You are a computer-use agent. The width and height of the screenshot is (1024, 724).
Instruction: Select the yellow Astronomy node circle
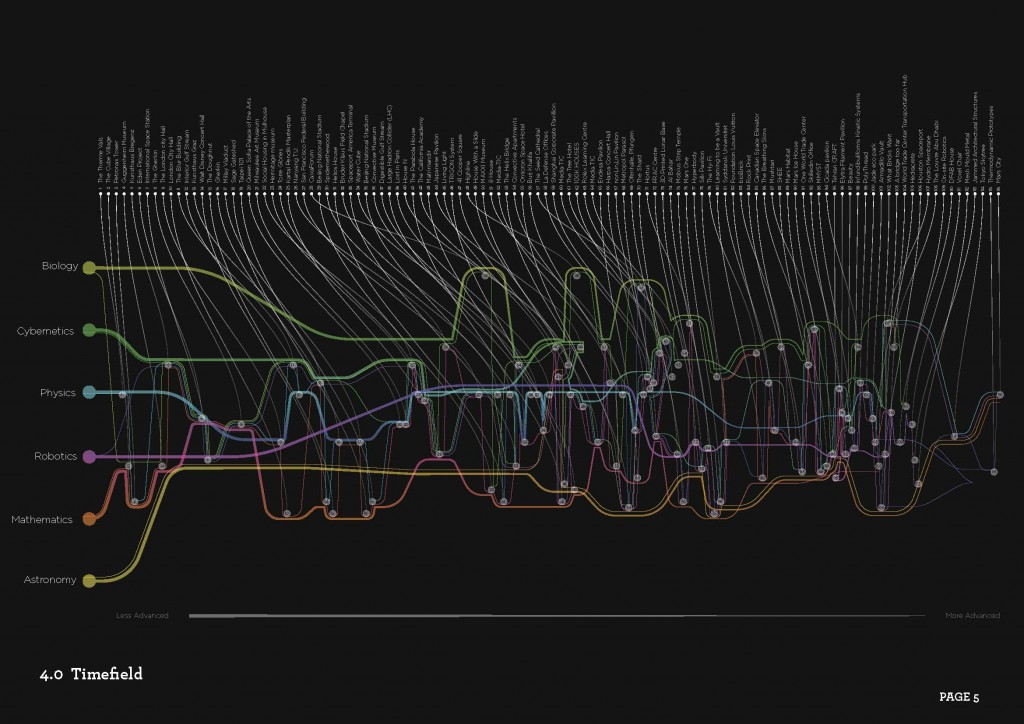coord(89,580)
